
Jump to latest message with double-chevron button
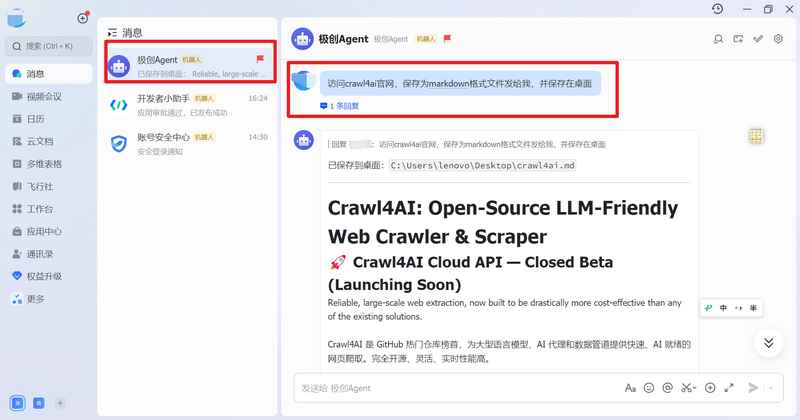768,342
